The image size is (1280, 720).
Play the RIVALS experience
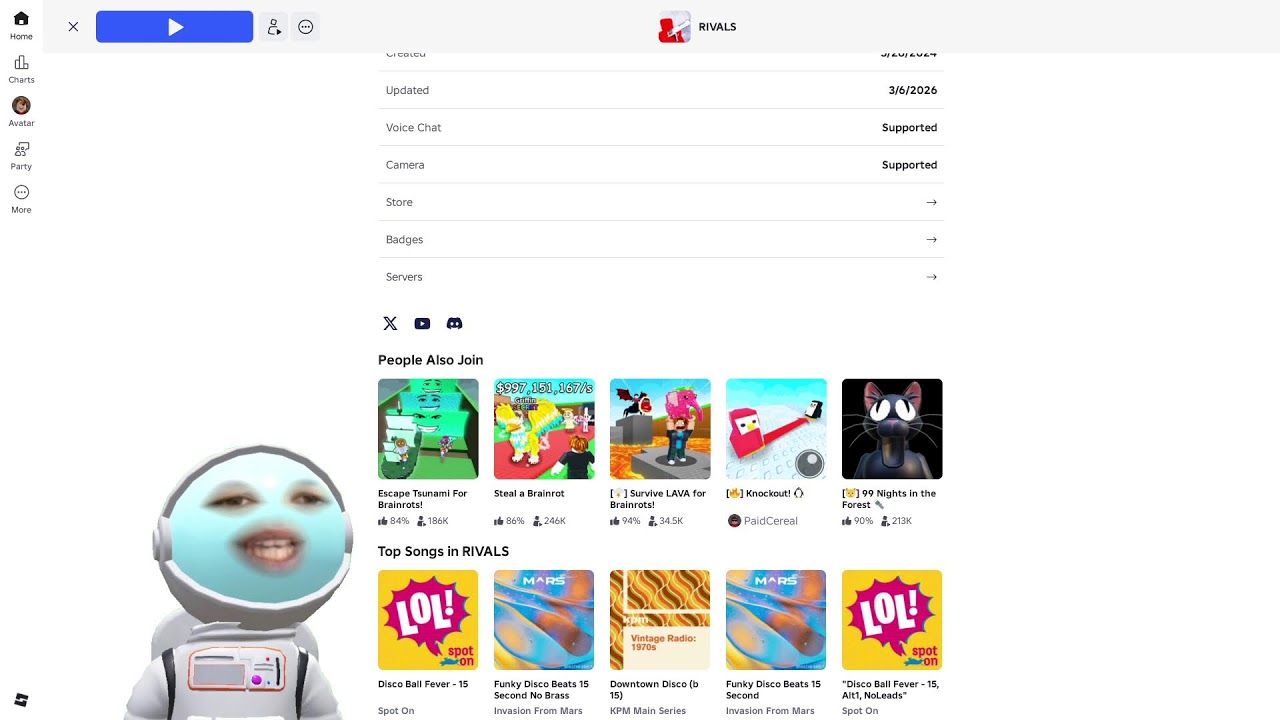[174, 27]
